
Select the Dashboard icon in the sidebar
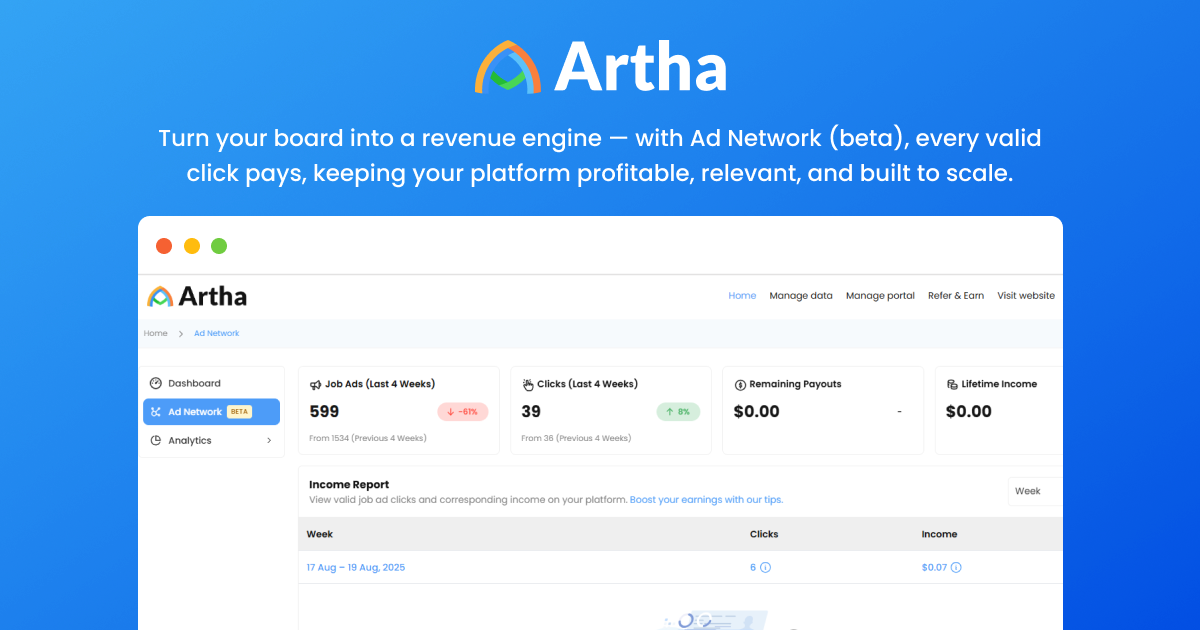click(157, 382)
